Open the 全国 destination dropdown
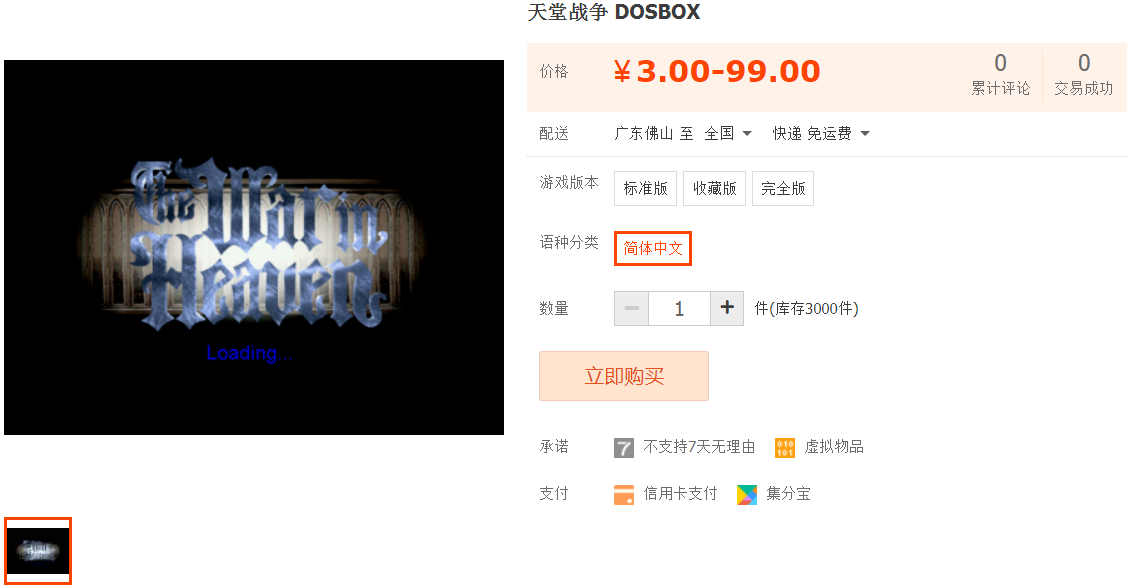This screenshot has height=587, width=1131. click(x=729, y=133)
